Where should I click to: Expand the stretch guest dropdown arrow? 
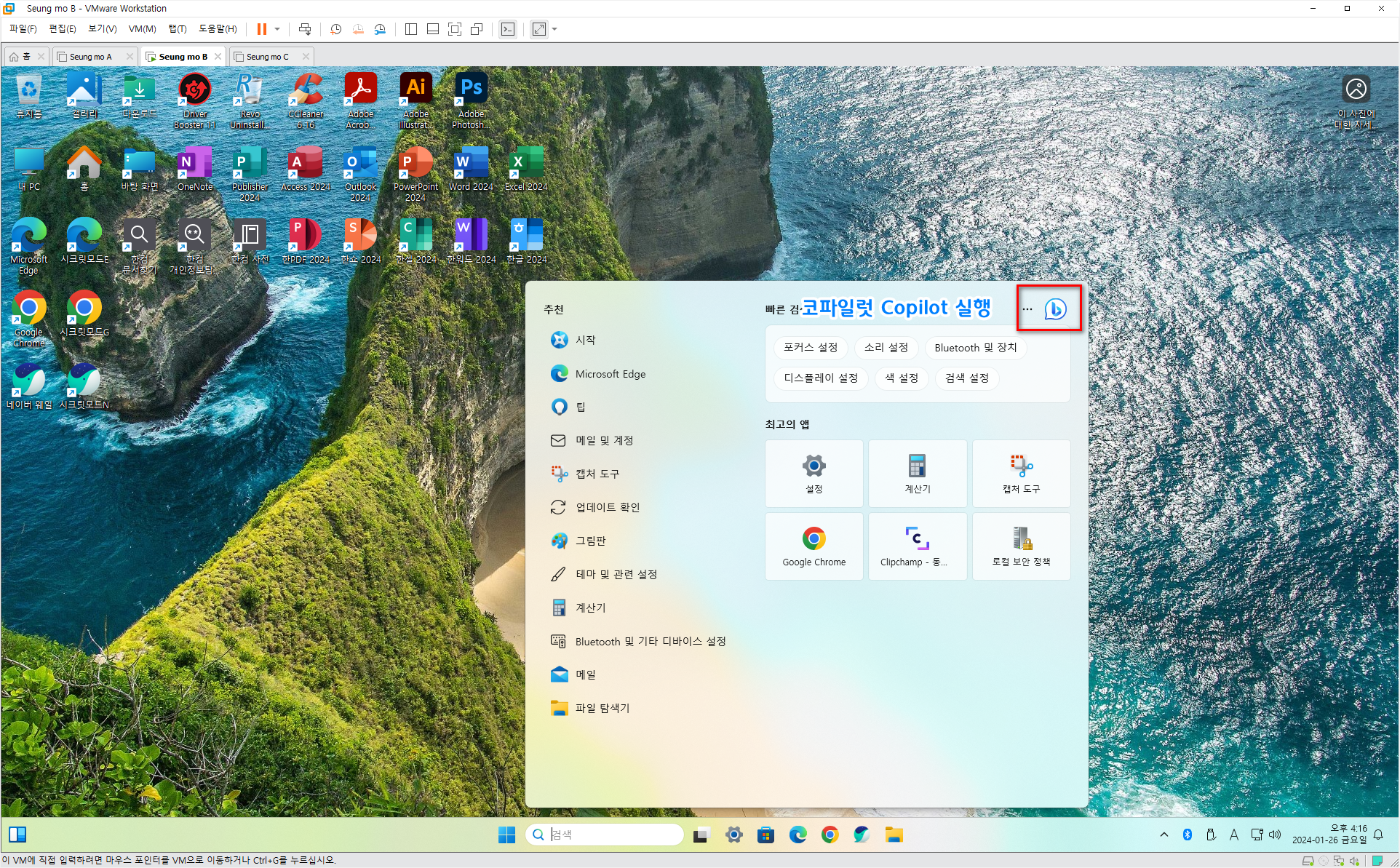[x=554, y=29]
